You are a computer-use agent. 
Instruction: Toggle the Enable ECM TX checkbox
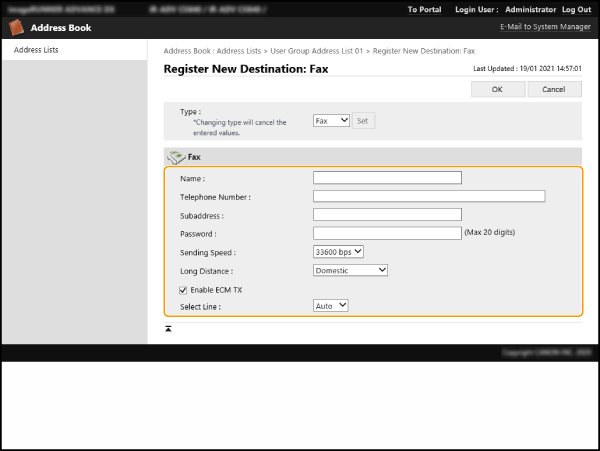pyautogui.click(x=183, y=289)
